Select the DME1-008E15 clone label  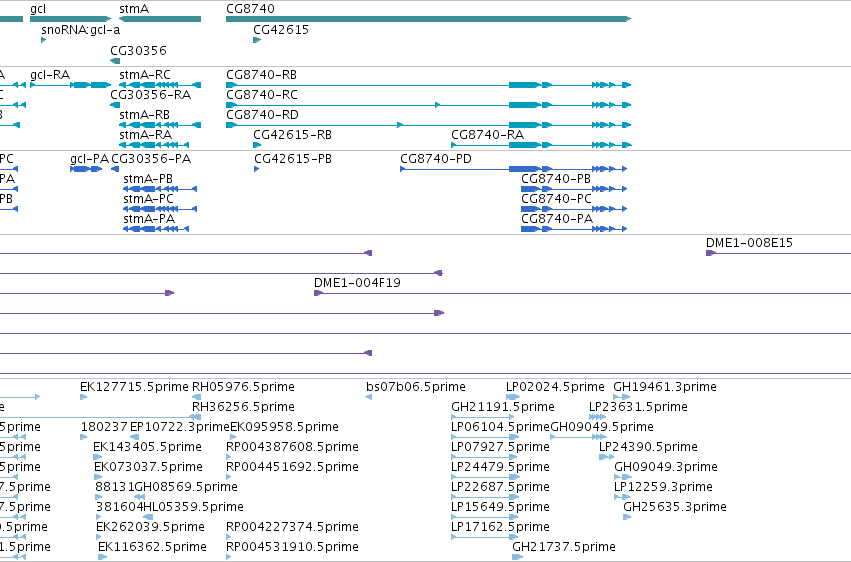tap(750, 243)
